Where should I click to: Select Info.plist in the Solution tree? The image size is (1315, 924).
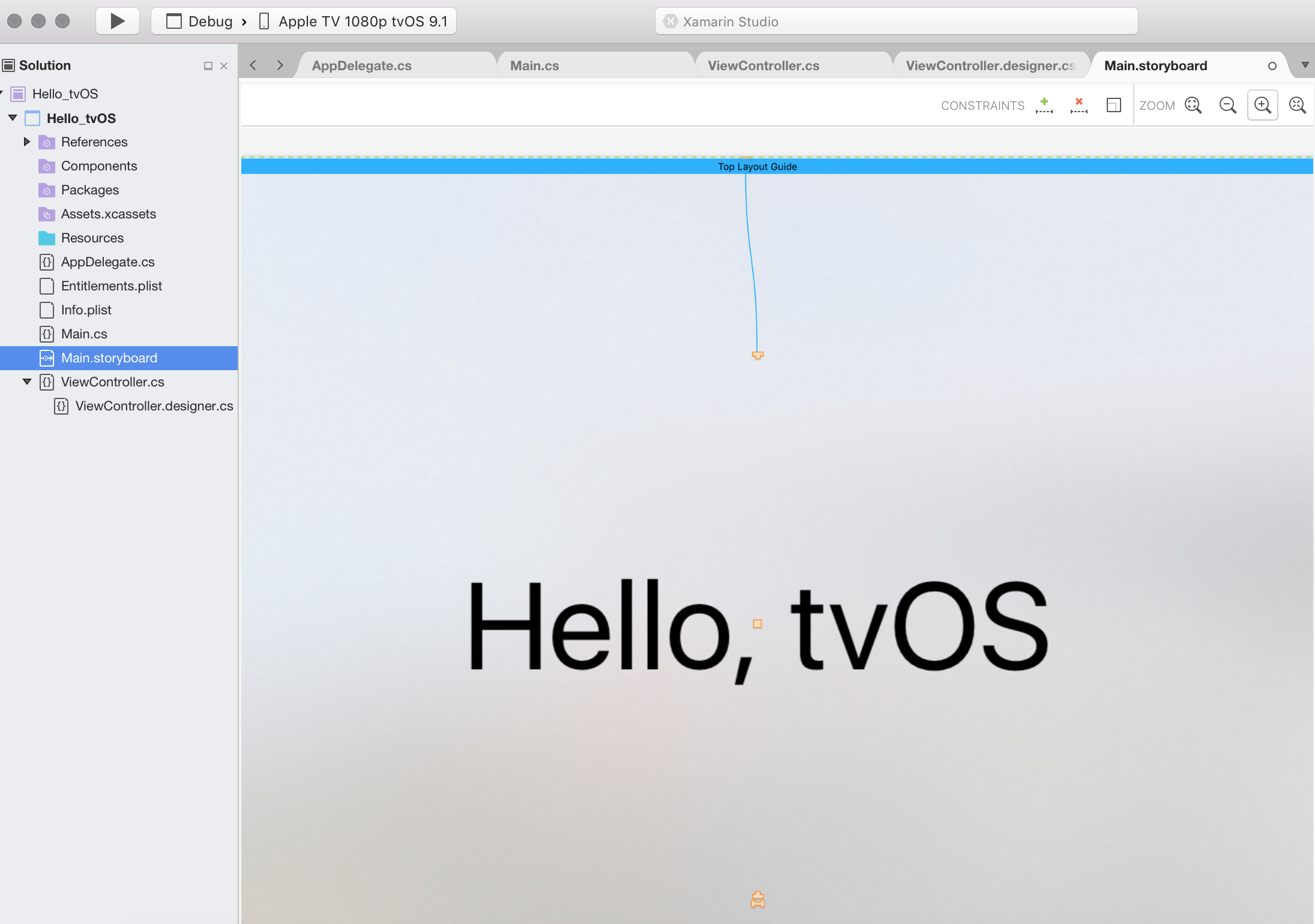86,310
